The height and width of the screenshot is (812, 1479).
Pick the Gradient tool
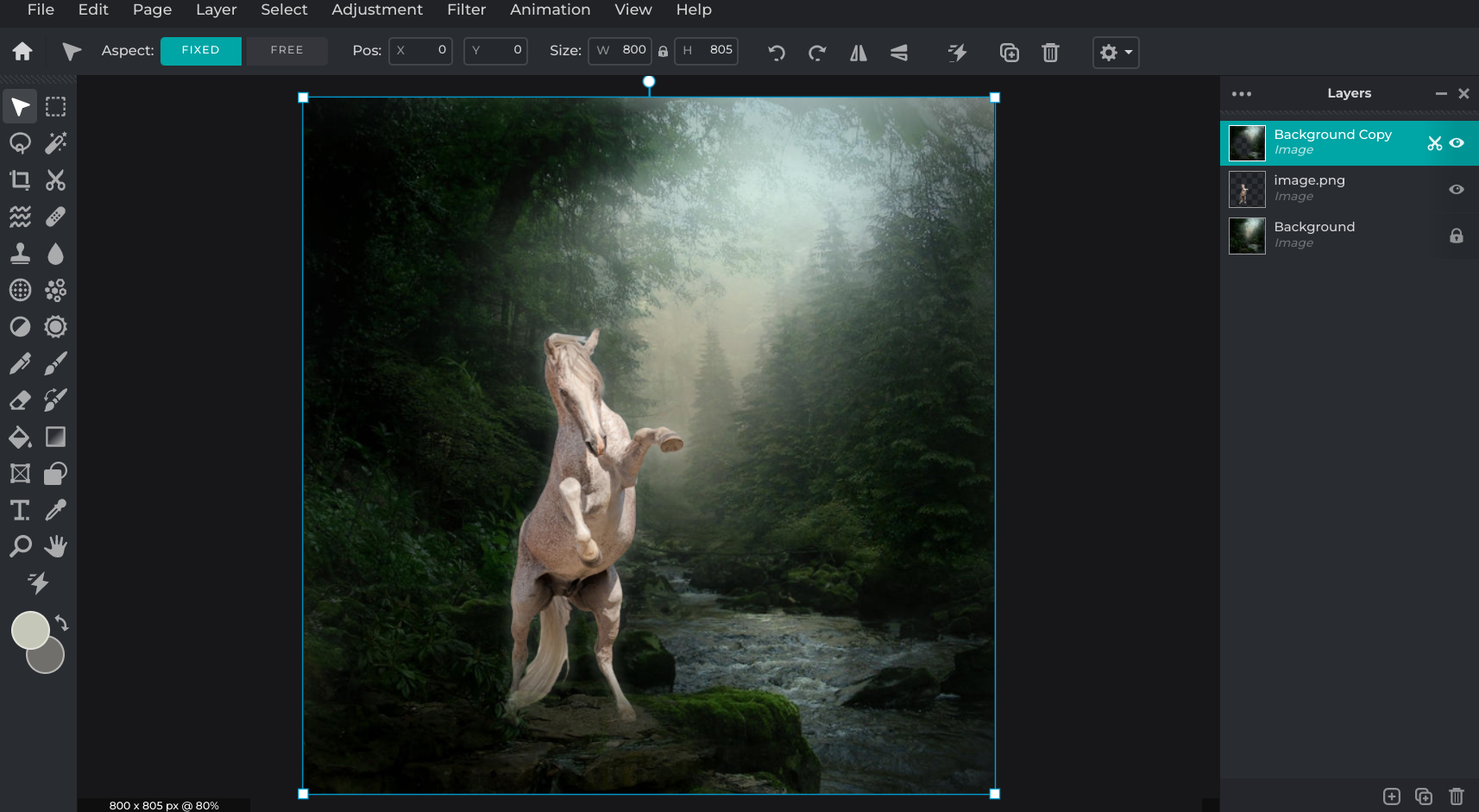[x=55, y=437]
